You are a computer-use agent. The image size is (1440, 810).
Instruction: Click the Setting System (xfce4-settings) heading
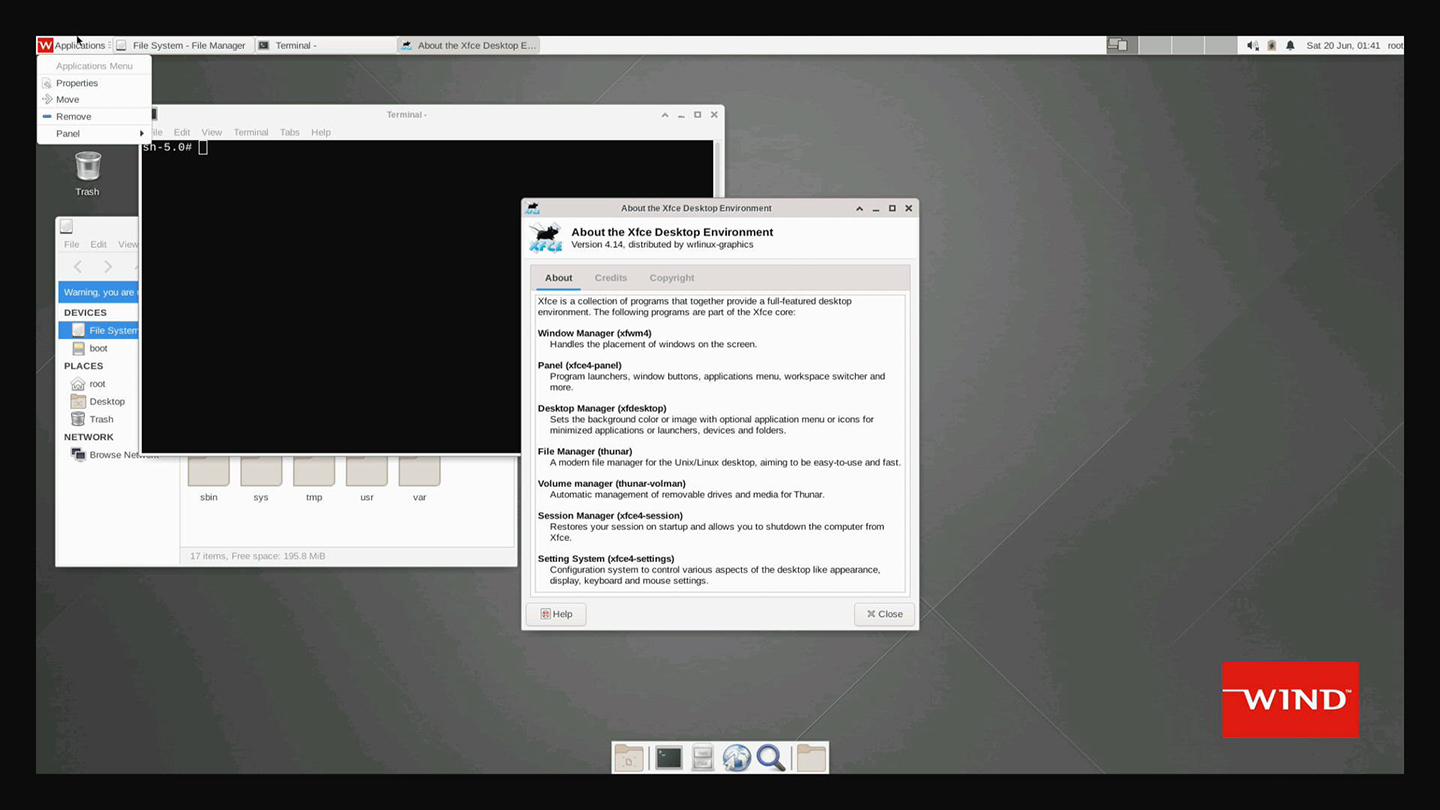click(x=606, y=559)
